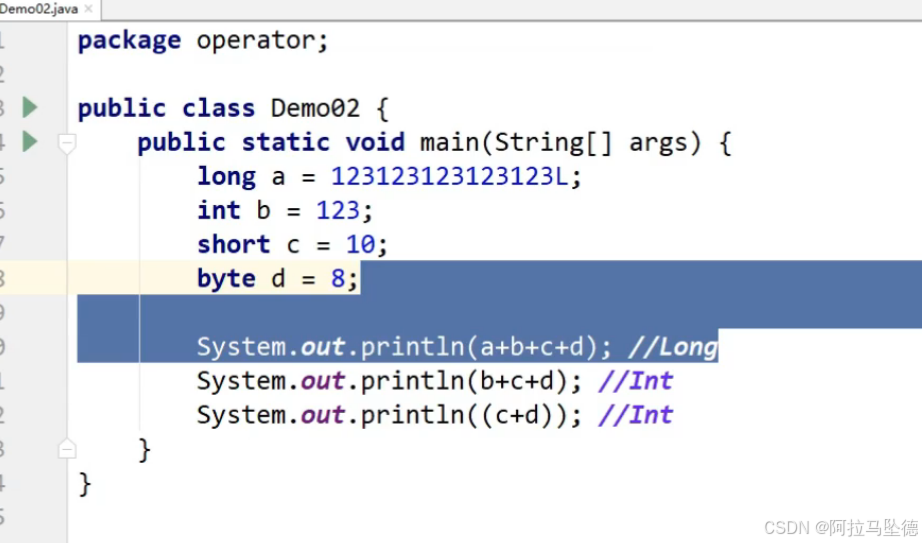This screenshot has height=543, width=922.
Task: Collapse the main method fold marker
Action: [x=67, y=143]
